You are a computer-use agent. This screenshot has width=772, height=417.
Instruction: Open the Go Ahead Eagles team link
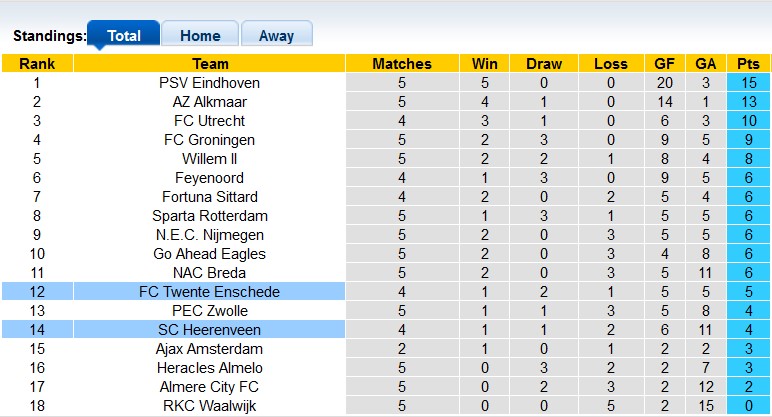[209, 254]
